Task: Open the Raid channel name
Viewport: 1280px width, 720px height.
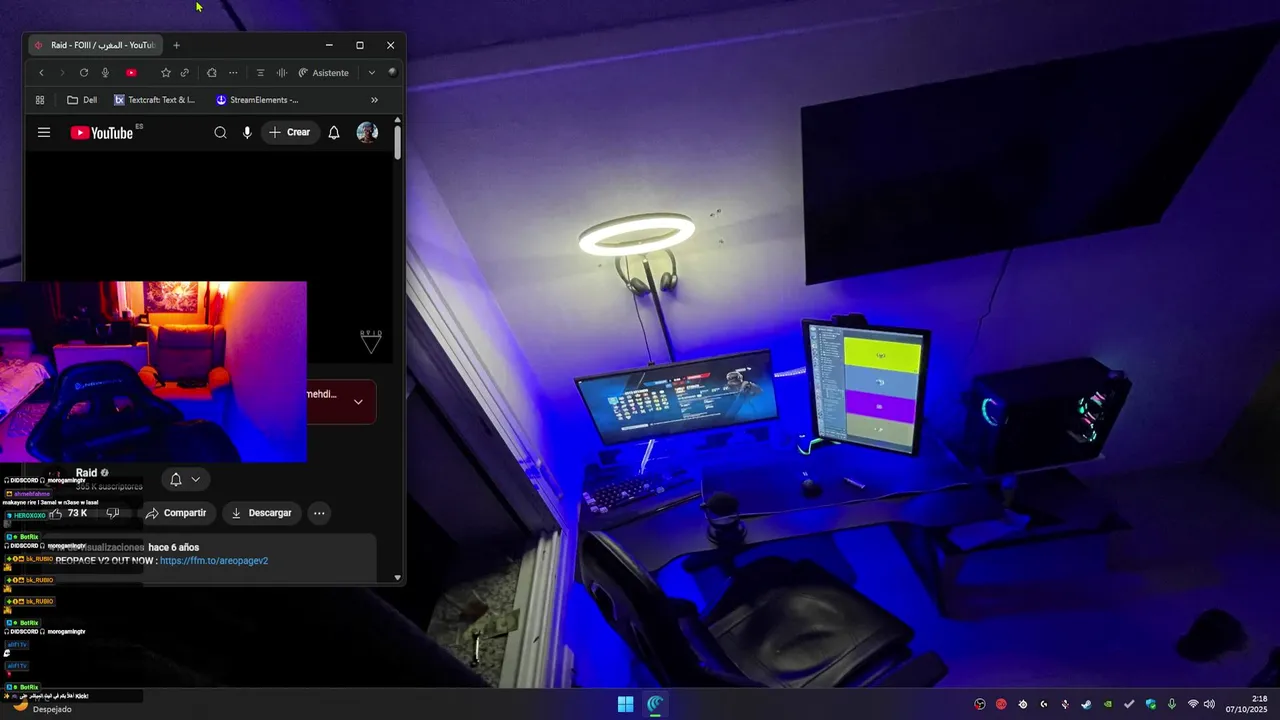Action: 87,473
